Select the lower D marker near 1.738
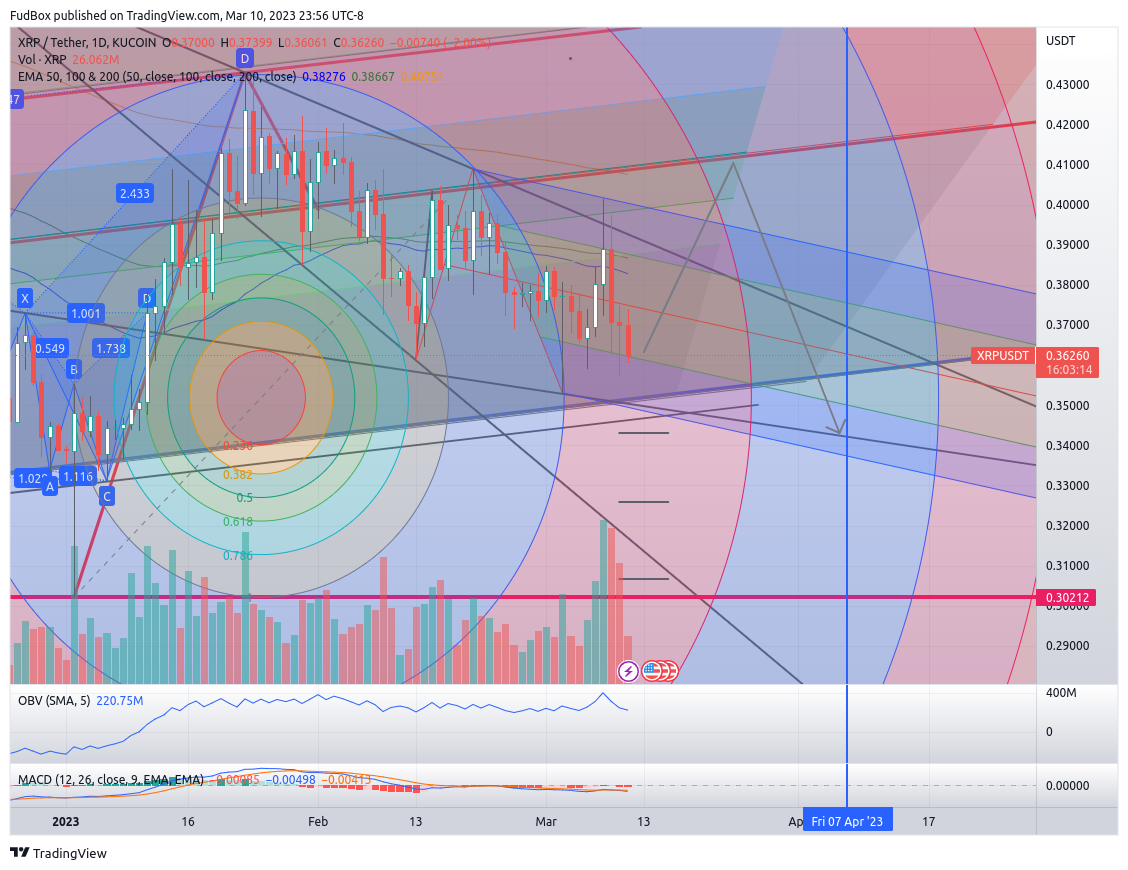The width and height of the screenshot is (1128, 870). (x=147, y=299)
